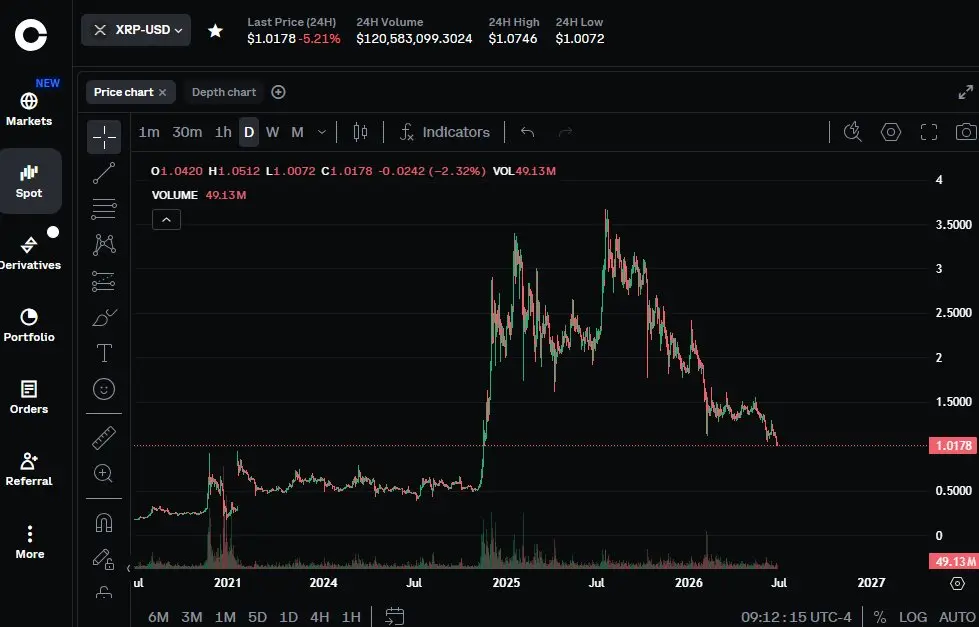Open the XRP-USD pair selector dropdown
The image size is (979, 627).
pyautogui.click(x=136, y=30)
